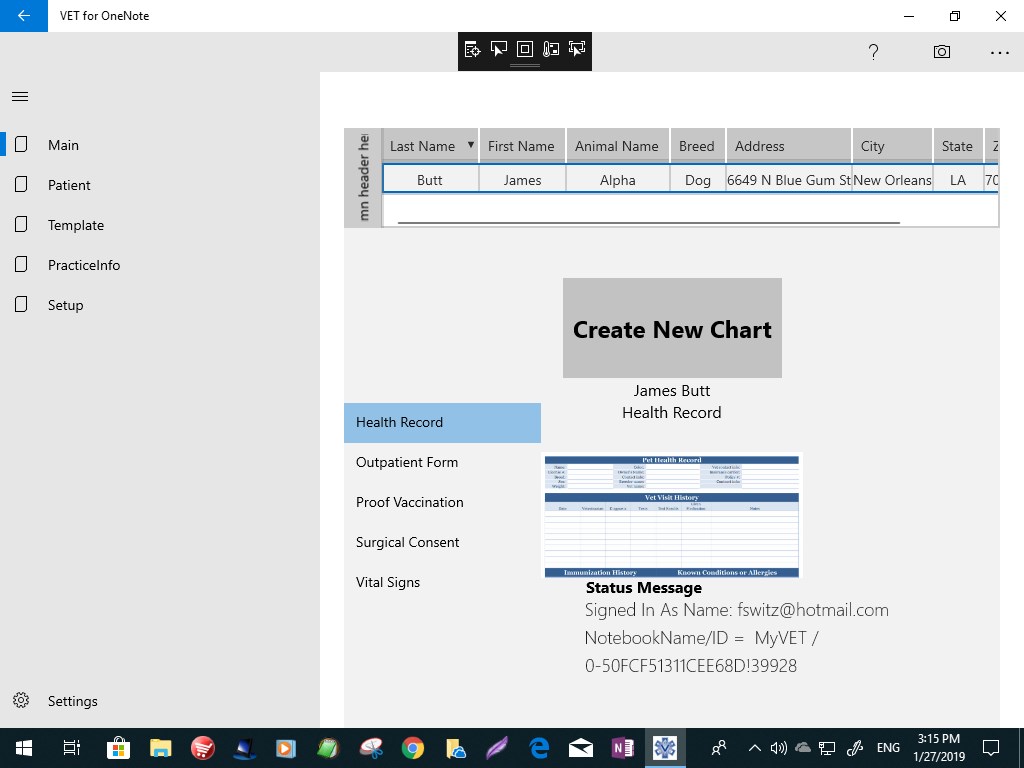Open OneNote from the taskbar
The height and width of the screenshot is (768, 1024).
pos(622,748)
